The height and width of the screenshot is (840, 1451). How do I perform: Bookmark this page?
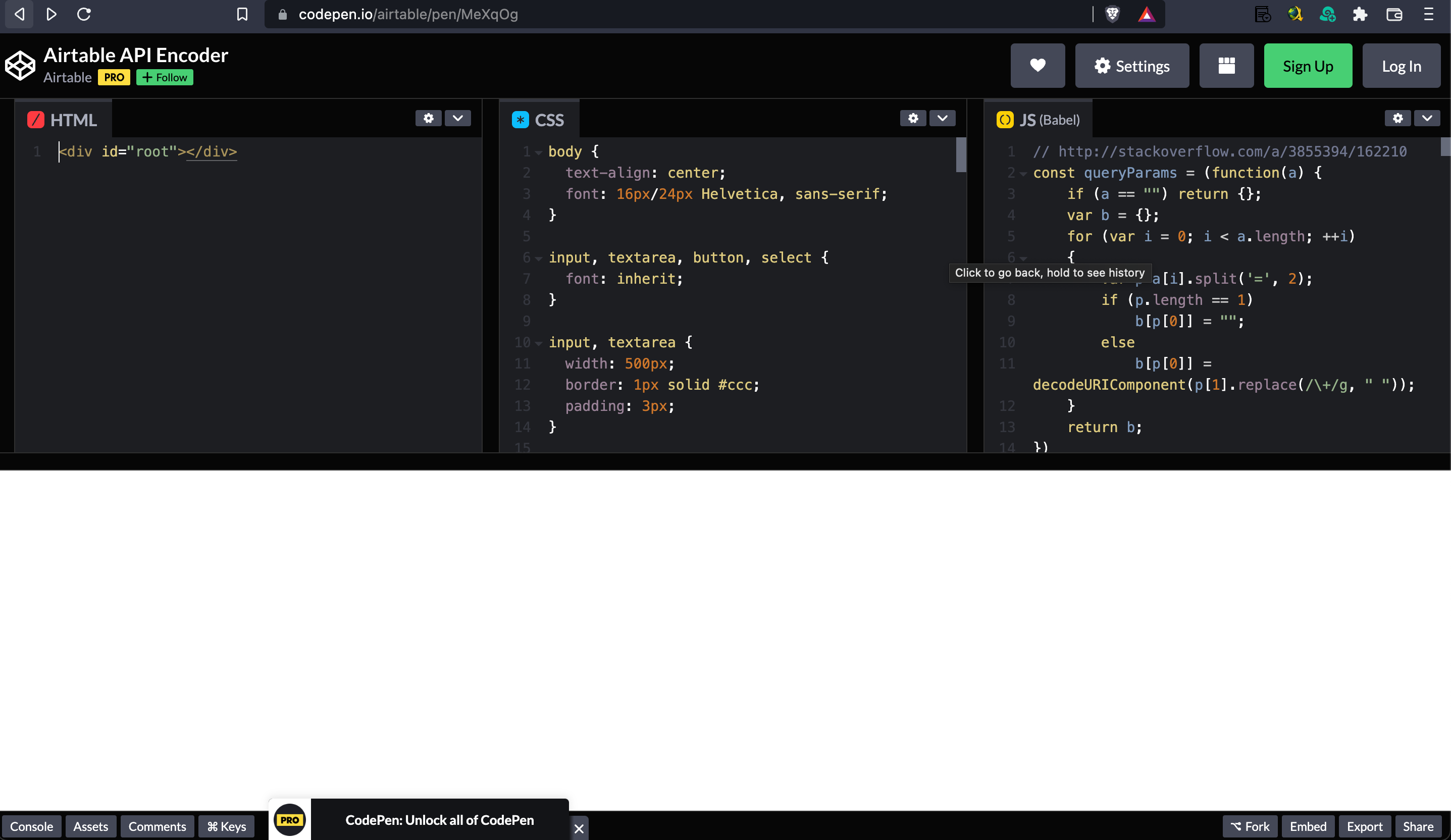tap(242, 15)
